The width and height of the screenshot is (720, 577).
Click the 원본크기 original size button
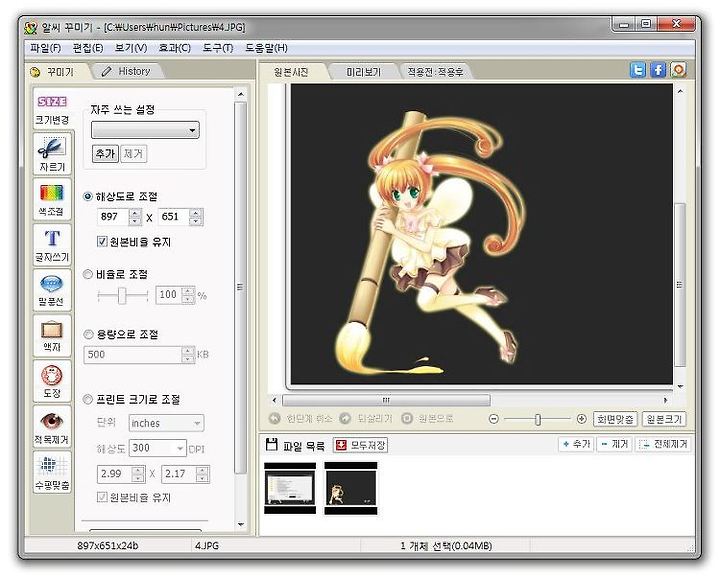coord(664,419)
